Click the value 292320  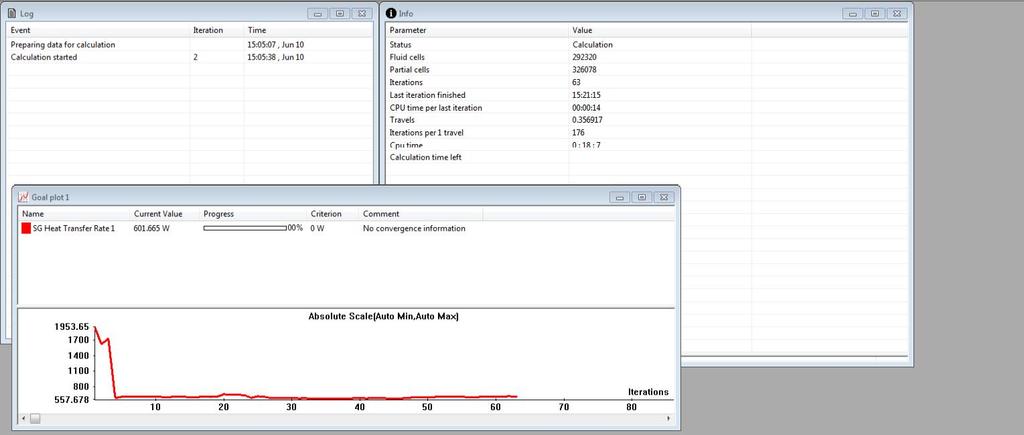coord(584,57)
